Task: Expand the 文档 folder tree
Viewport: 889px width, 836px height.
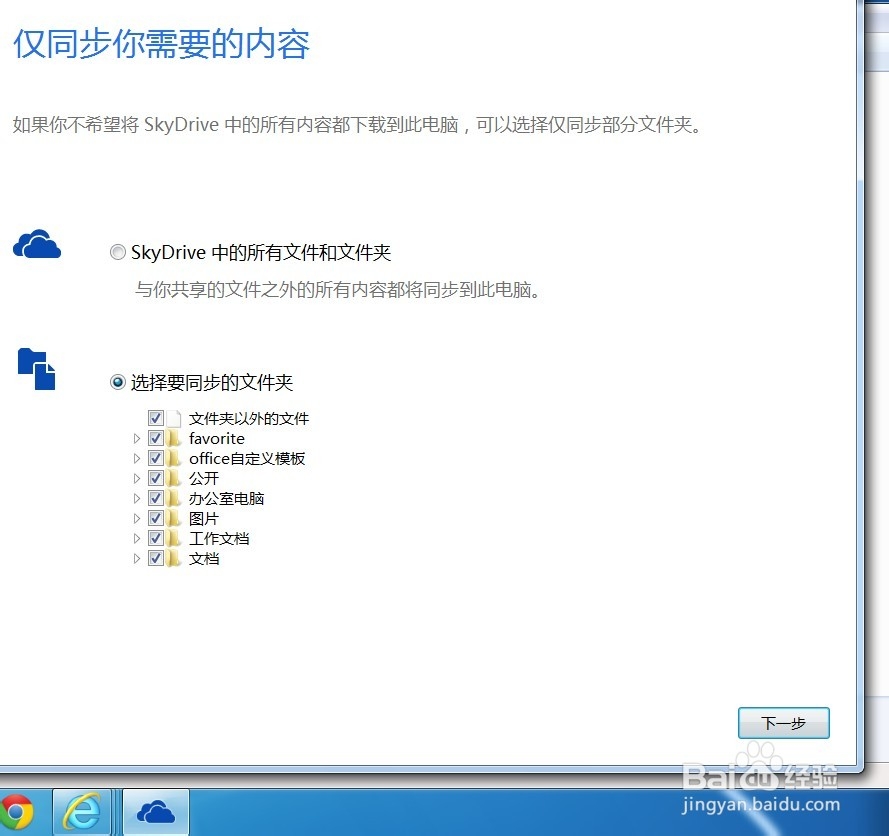Action: (x=137, y=558)
